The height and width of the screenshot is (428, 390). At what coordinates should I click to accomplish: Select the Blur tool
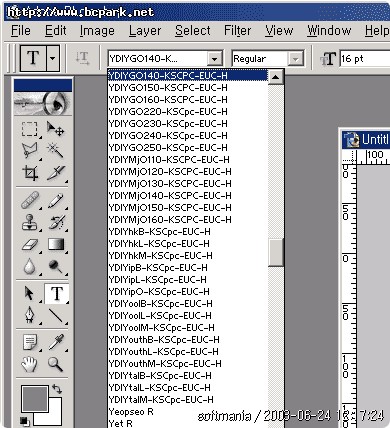(29, 266)
